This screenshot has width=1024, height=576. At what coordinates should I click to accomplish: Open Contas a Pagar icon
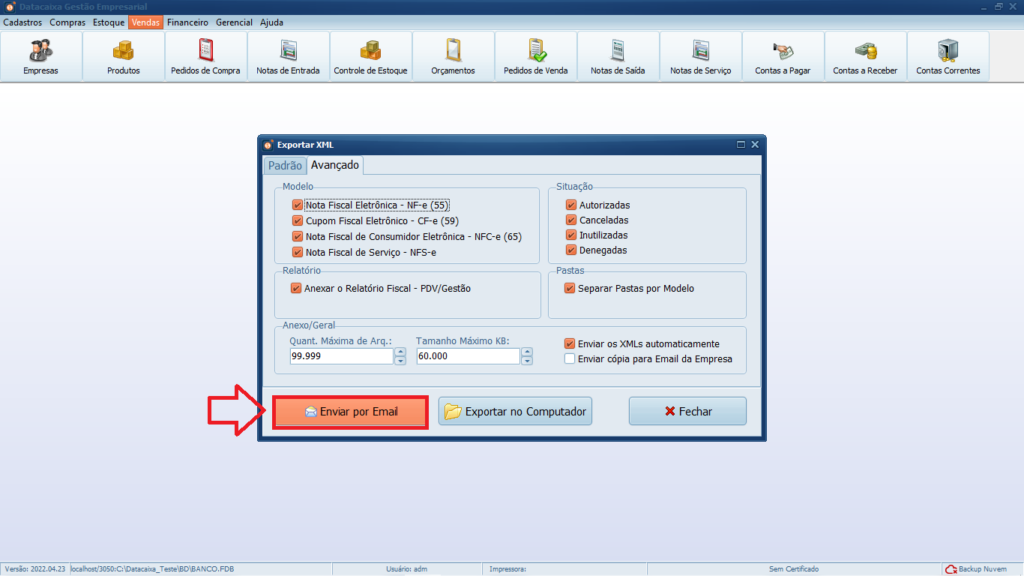coord(782,57)
